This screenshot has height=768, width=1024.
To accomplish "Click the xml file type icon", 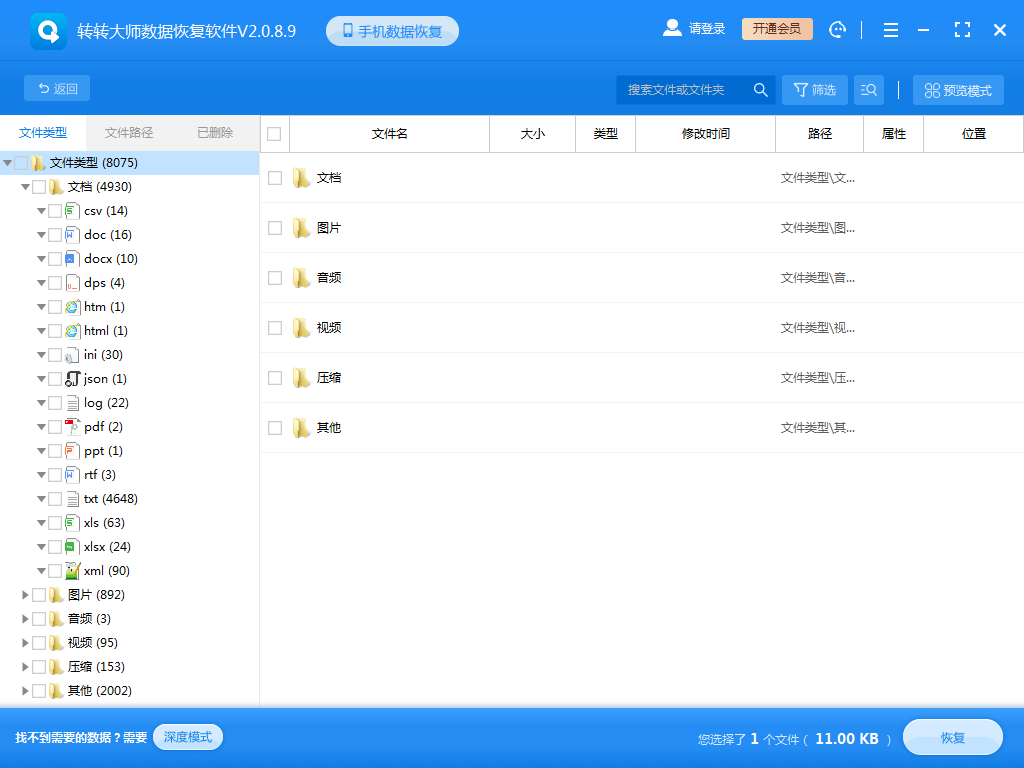I will coord(72,571).
